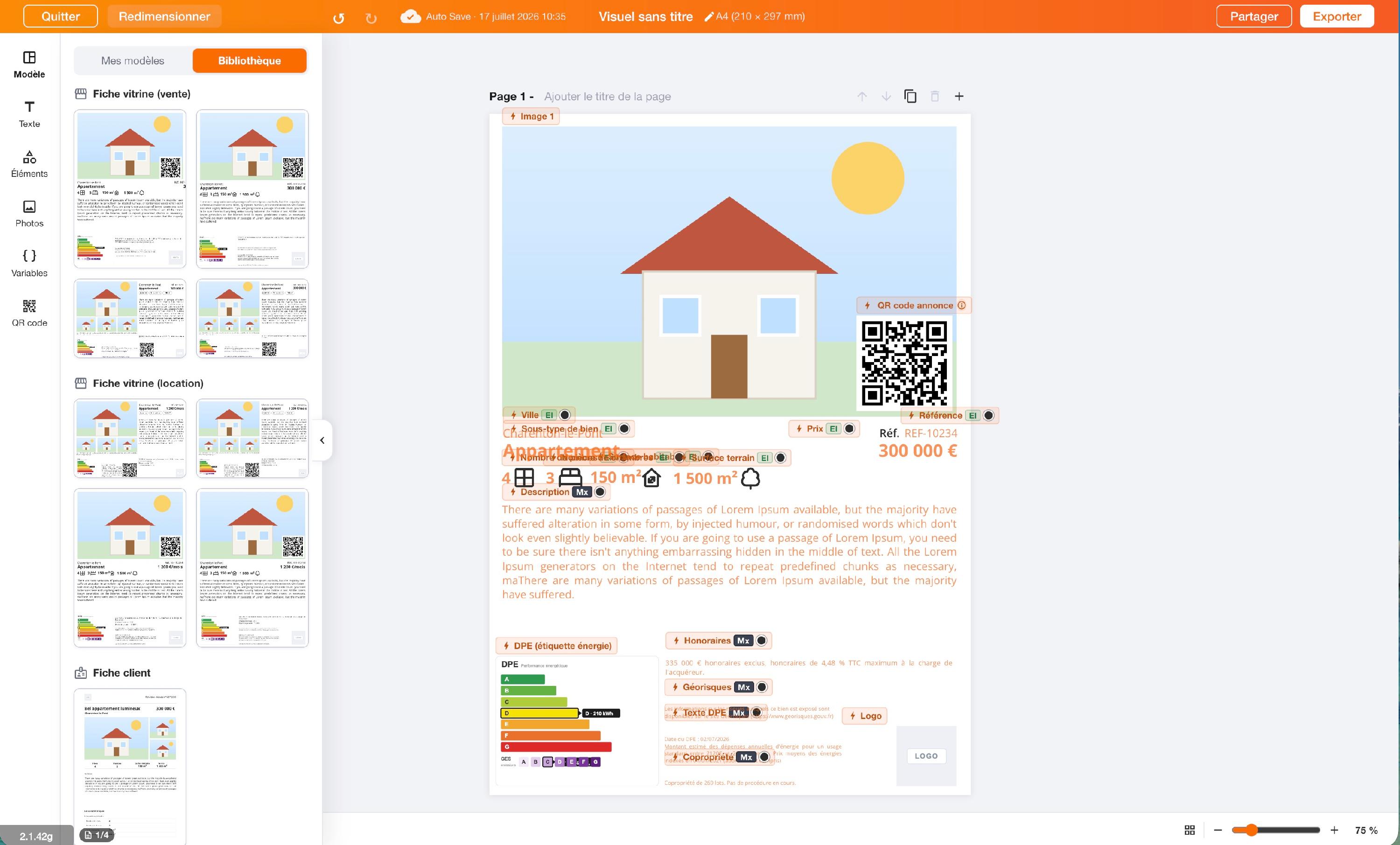Switch to the Mes modèles tab
The height and width of the screenshot is (845, 1400).
[133, 61]
